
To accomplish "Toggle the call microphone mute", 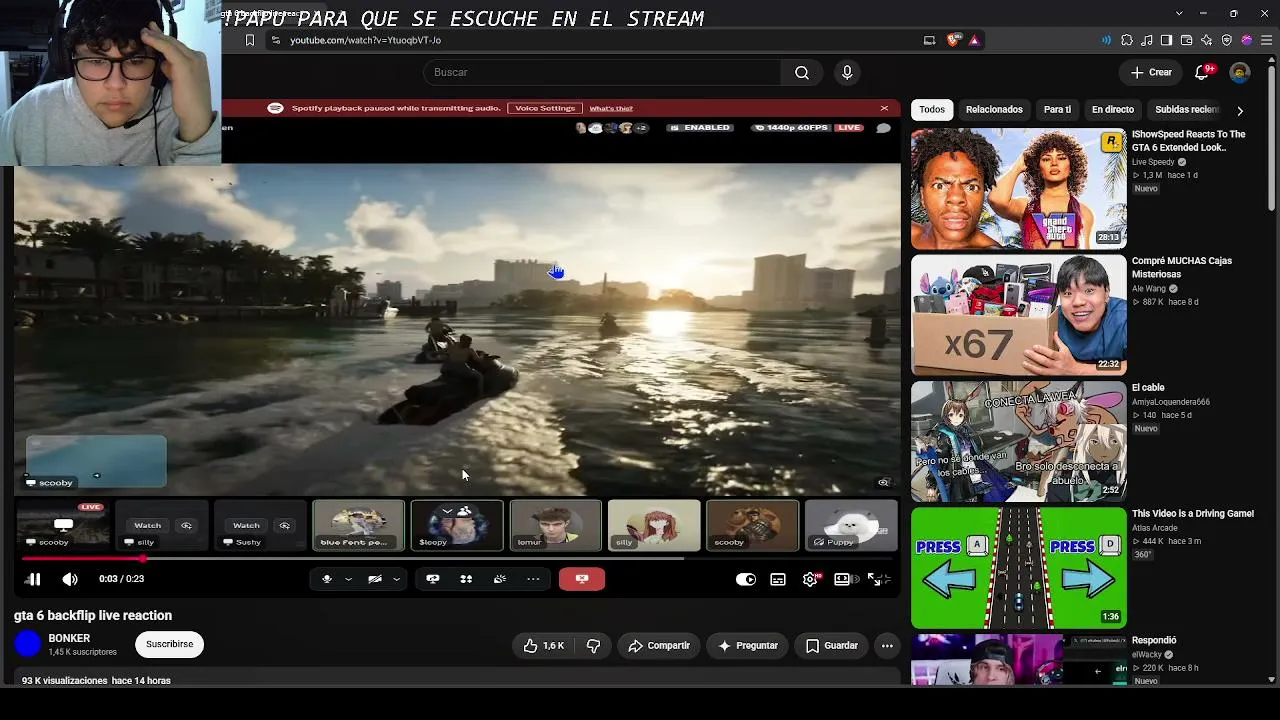I will [x=327, y=579].
